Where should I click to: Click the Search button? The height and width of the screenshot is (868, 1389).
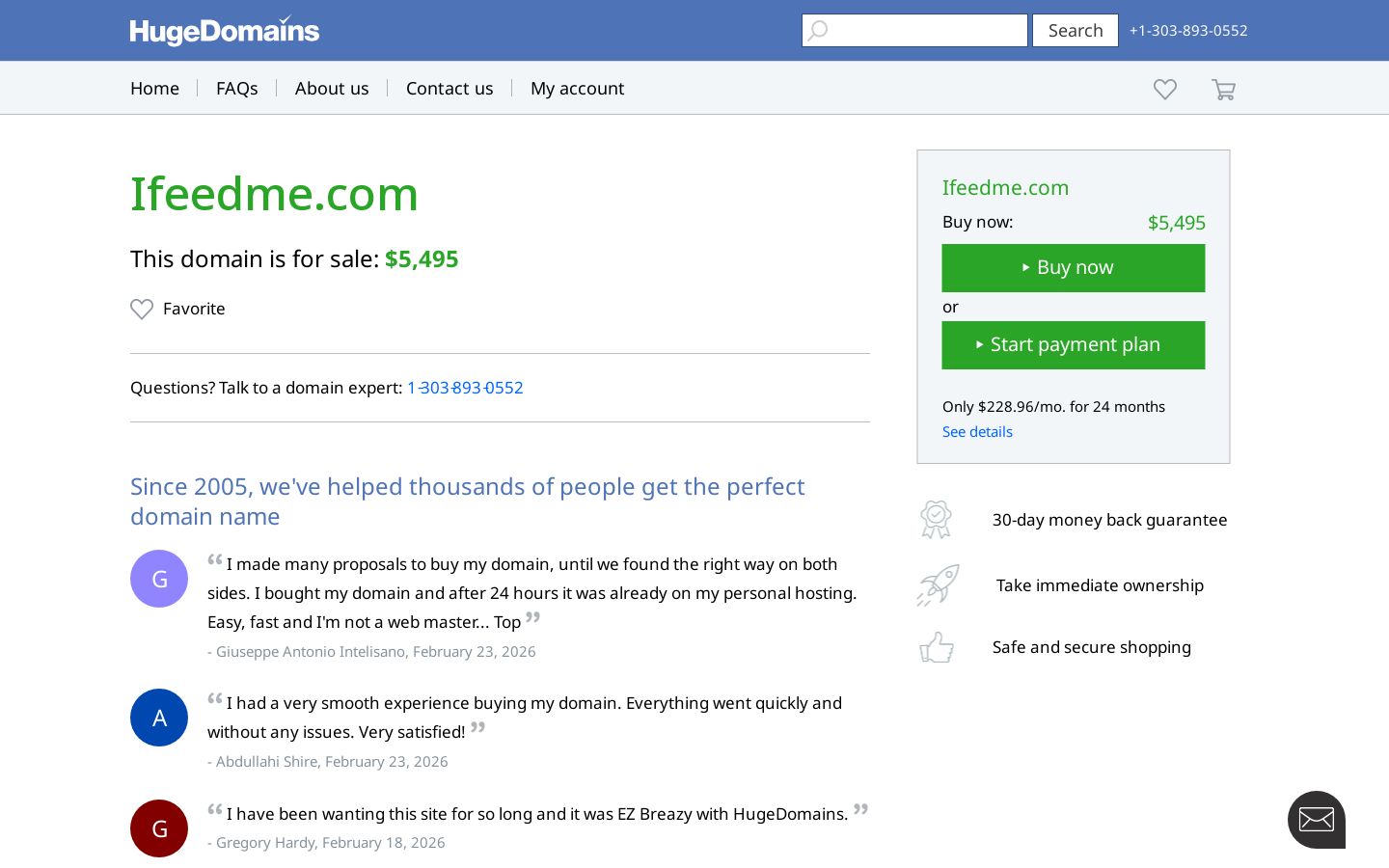pos(1076,31)
